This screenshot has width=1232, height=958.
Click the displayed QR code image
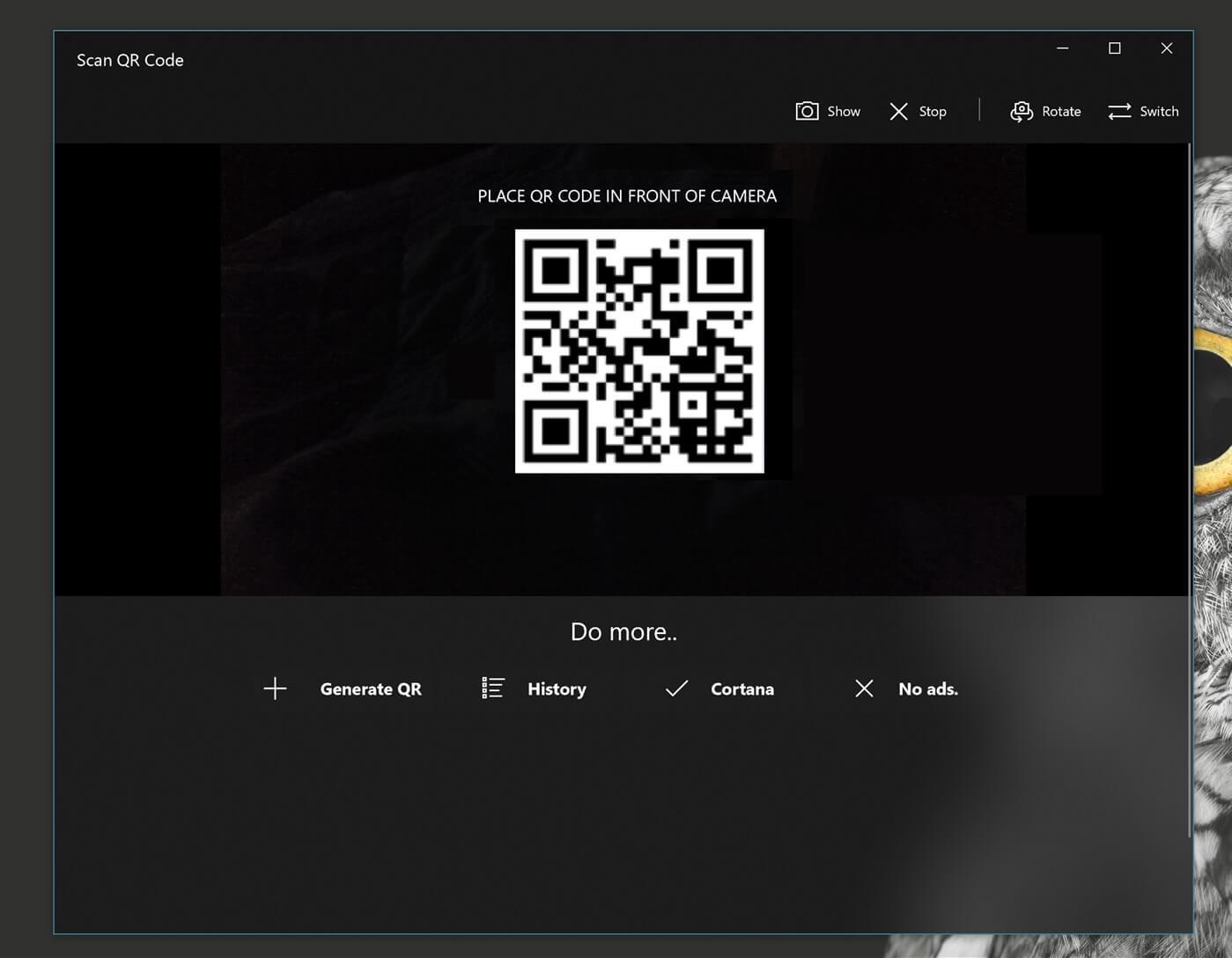point(639,350)
